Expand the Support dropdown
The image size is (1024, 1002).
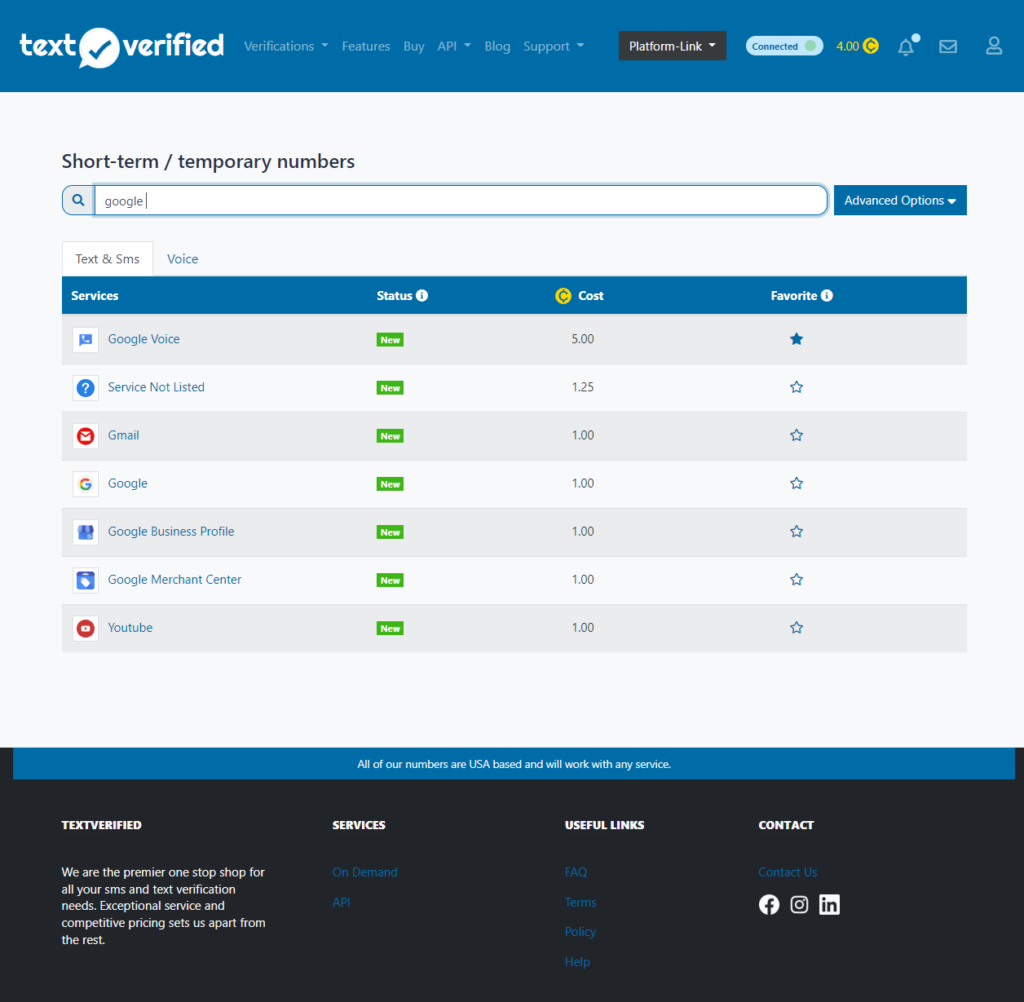click(x=554, y=46)
